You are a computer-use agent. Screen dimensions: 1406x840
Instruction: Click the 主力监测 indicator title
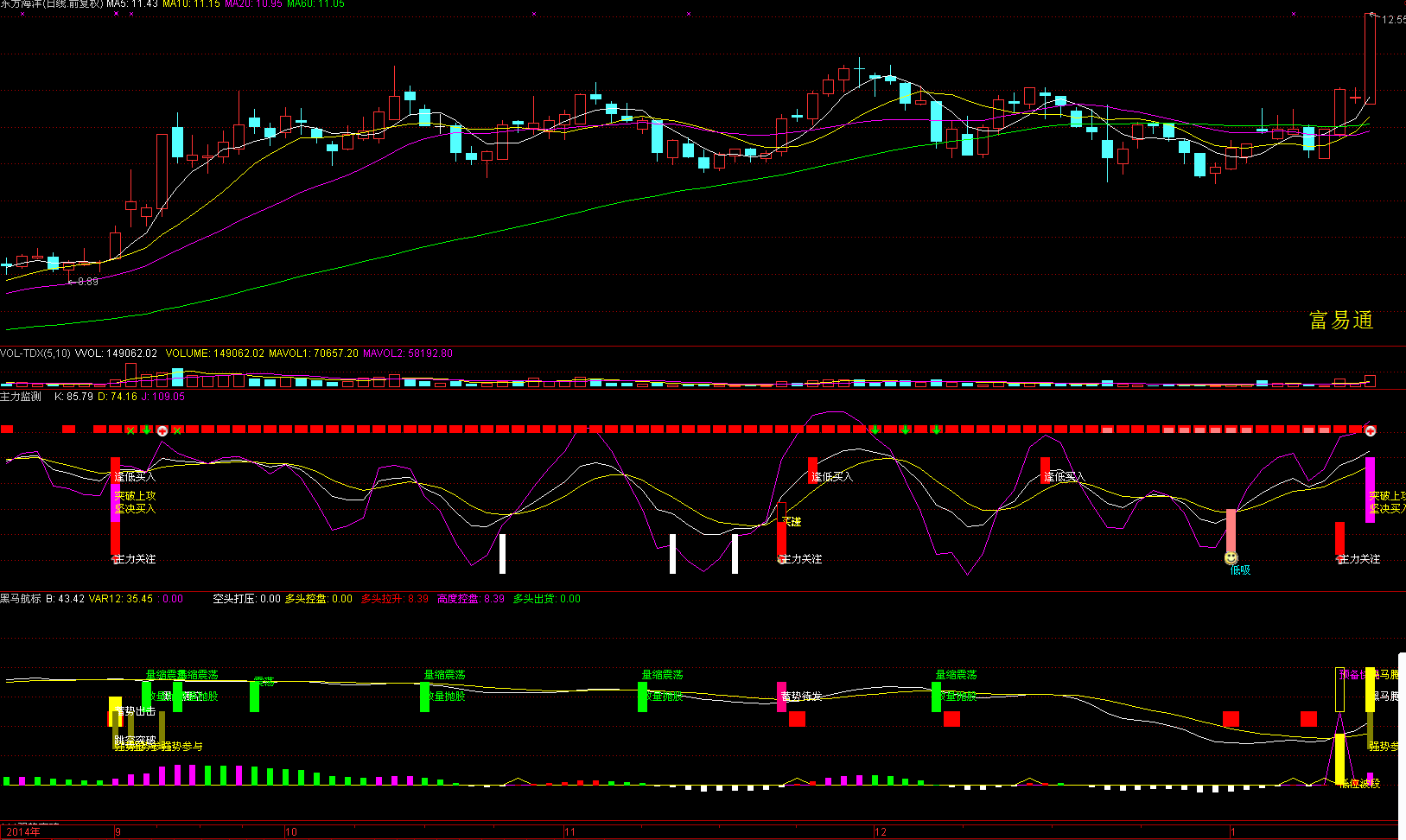point(21,397)
